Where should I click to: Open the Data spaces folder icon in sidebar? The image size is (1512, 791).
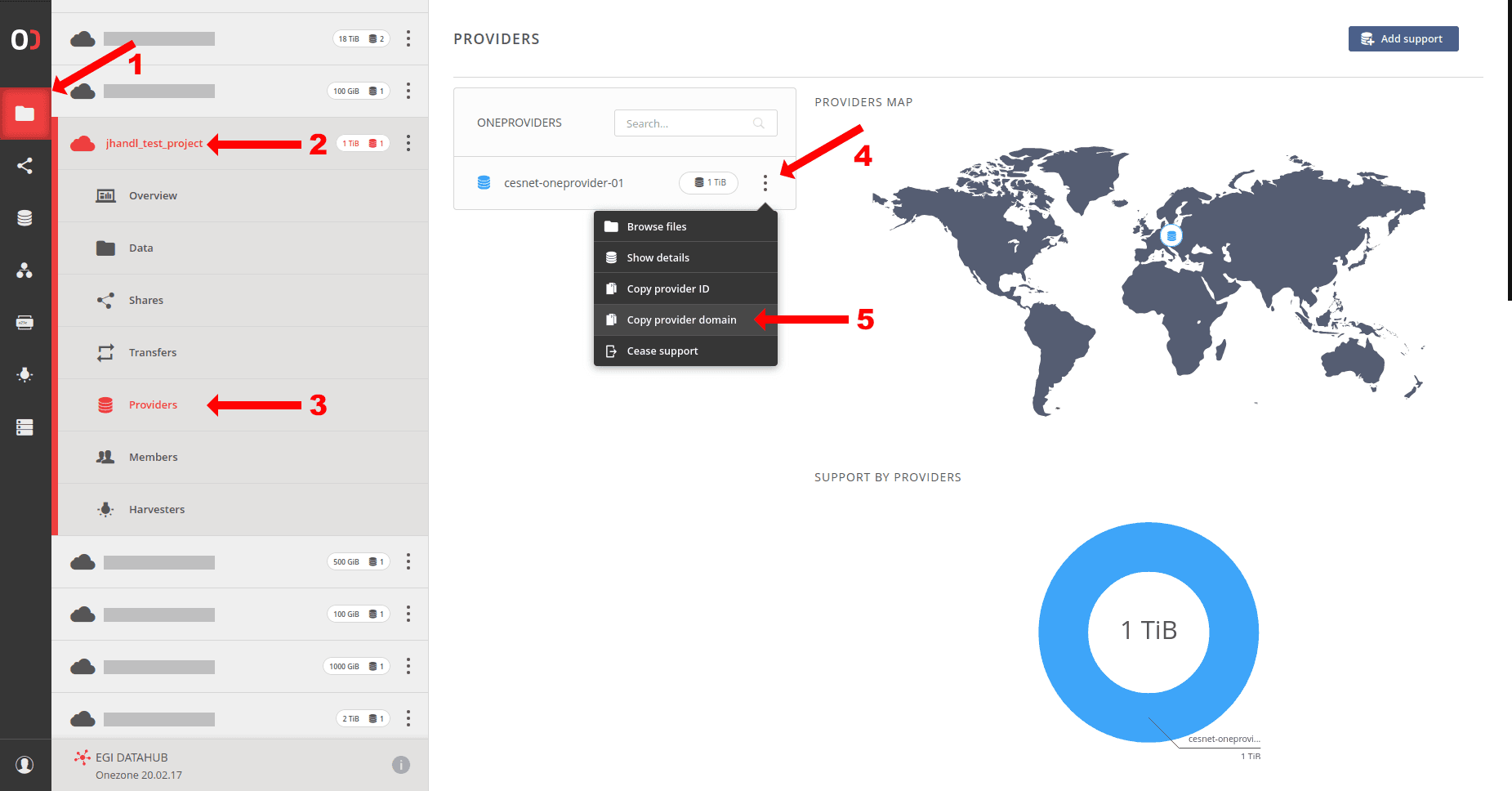pos(25,114)
